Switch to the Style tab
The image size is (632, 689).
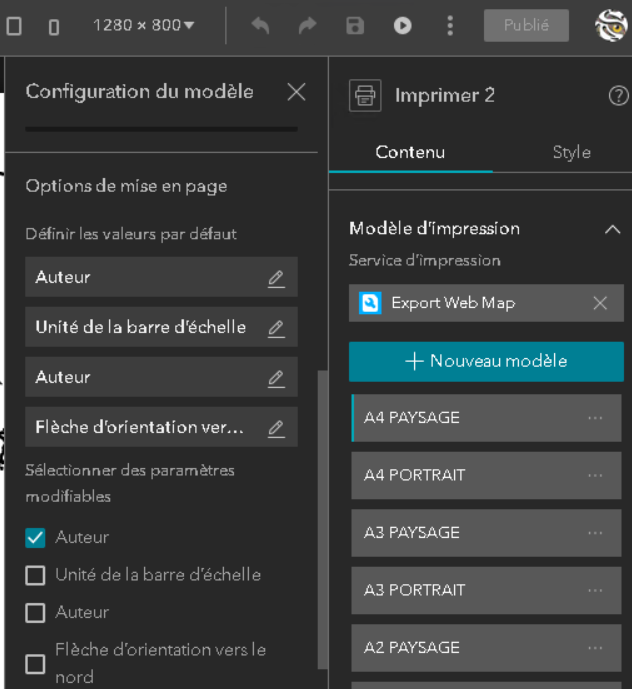571,152
